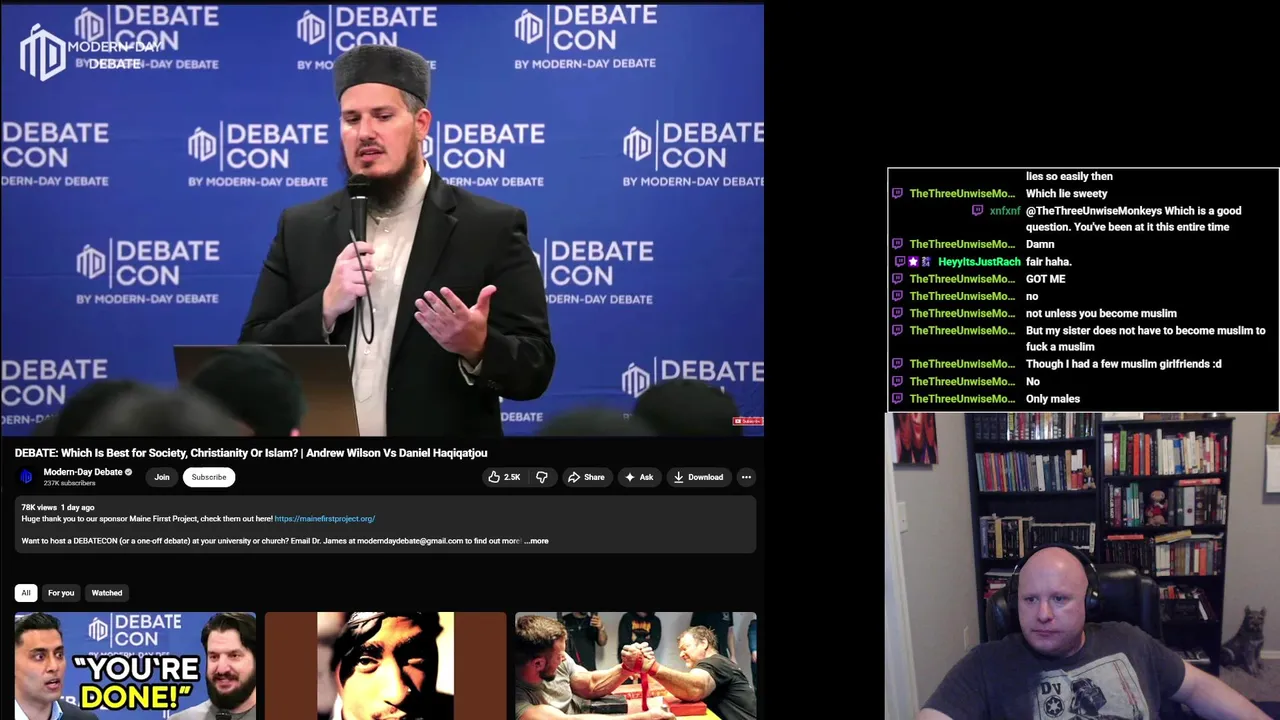Click the 237K subscribers count text

70,483
